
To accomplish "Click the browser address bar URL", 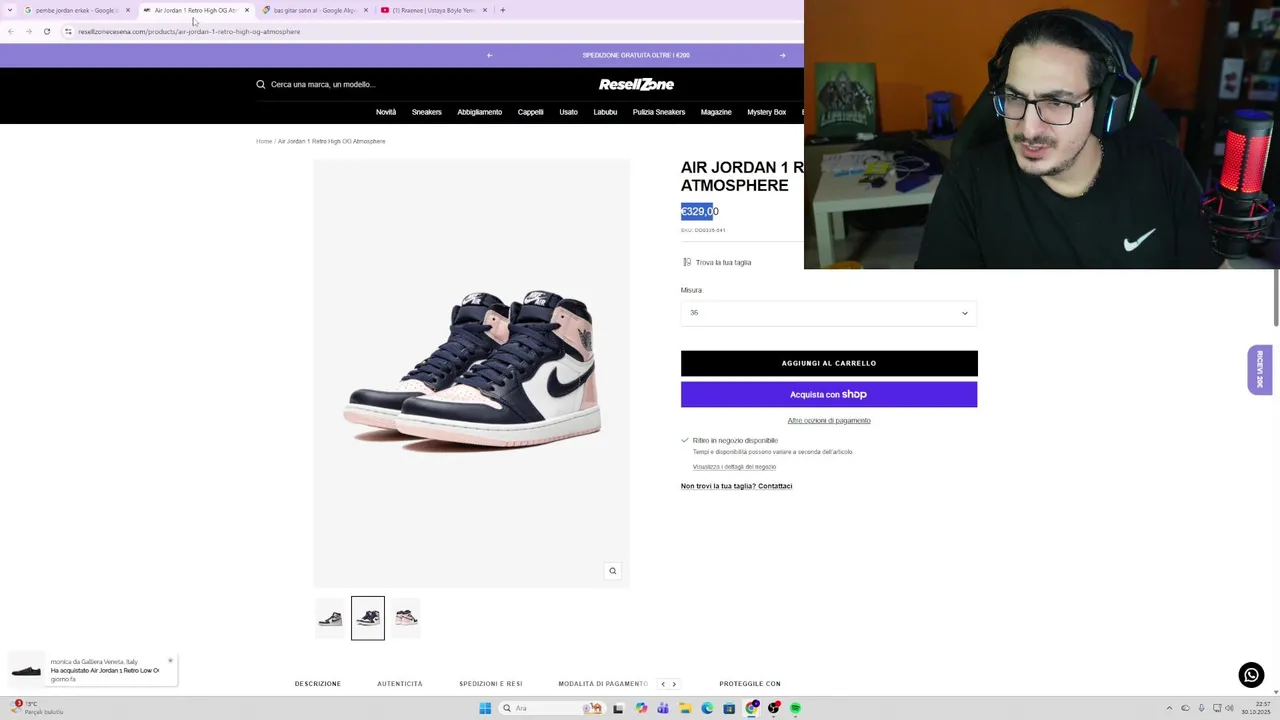I will pos(189,31).
